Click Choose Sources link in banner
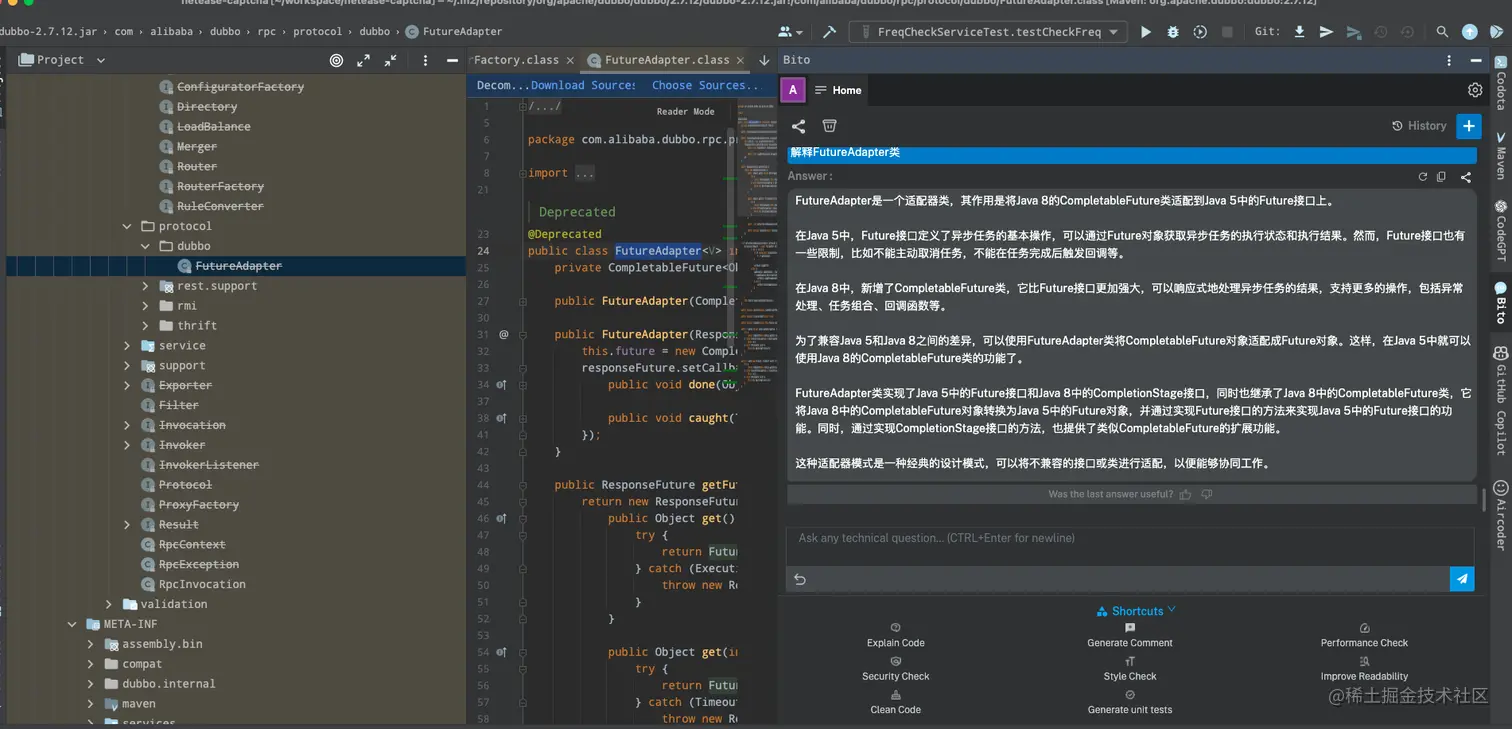The height and width of the screenshot is (729, 1512). point(705,85)
